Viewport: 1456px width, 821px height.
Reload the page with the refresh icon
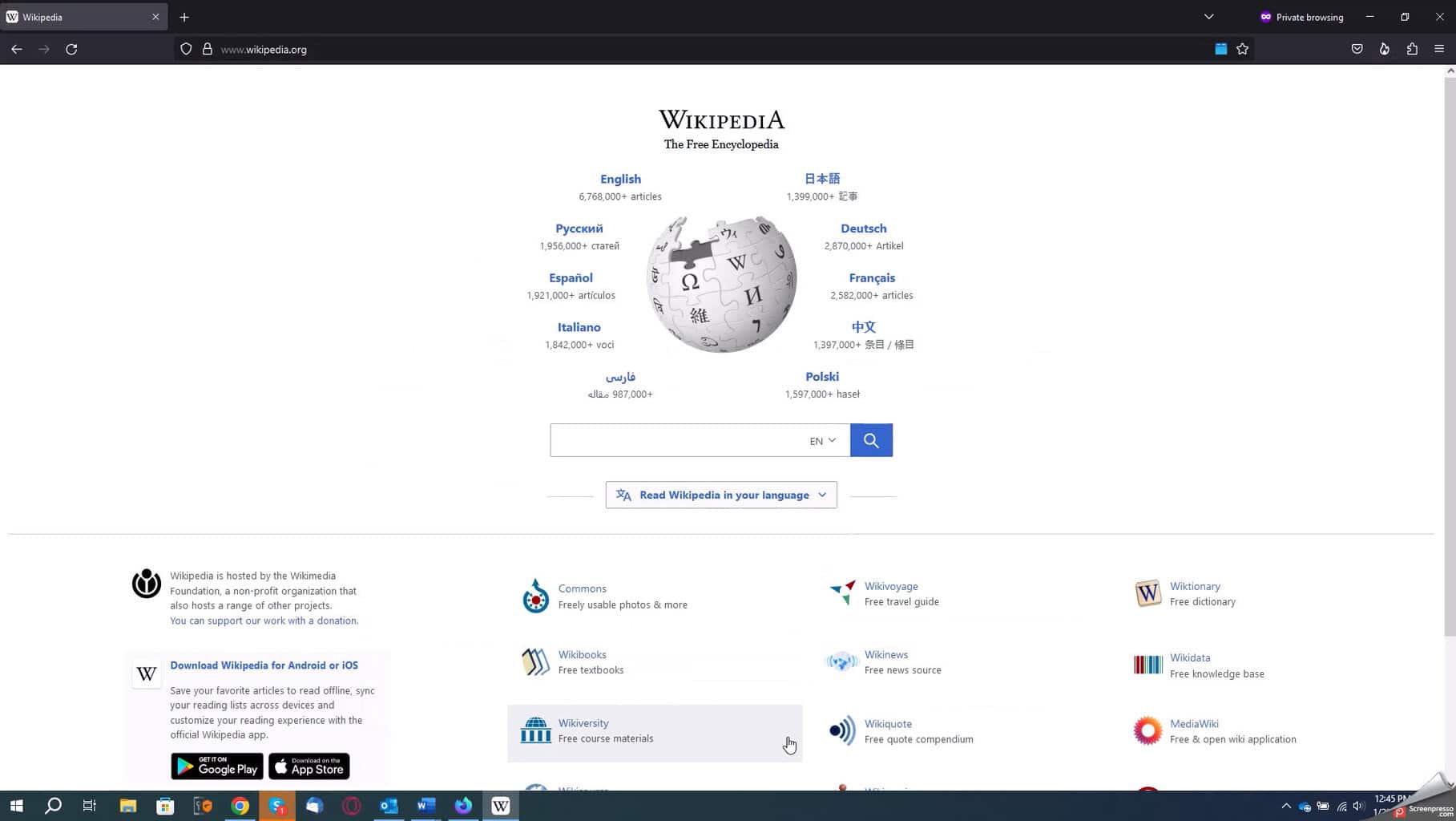point(71,49)
